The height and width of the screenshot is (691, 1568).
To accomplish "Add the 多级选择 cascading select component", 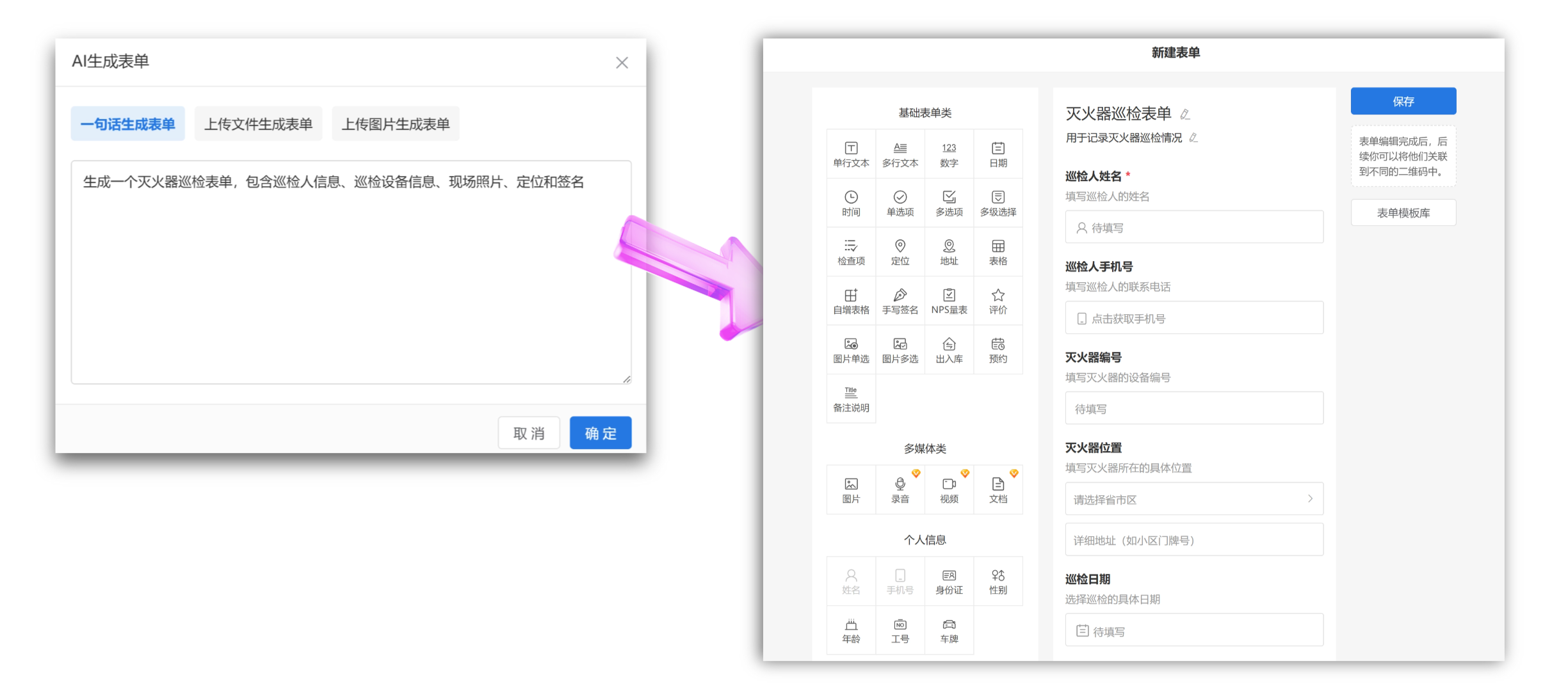I will [998, 203].
